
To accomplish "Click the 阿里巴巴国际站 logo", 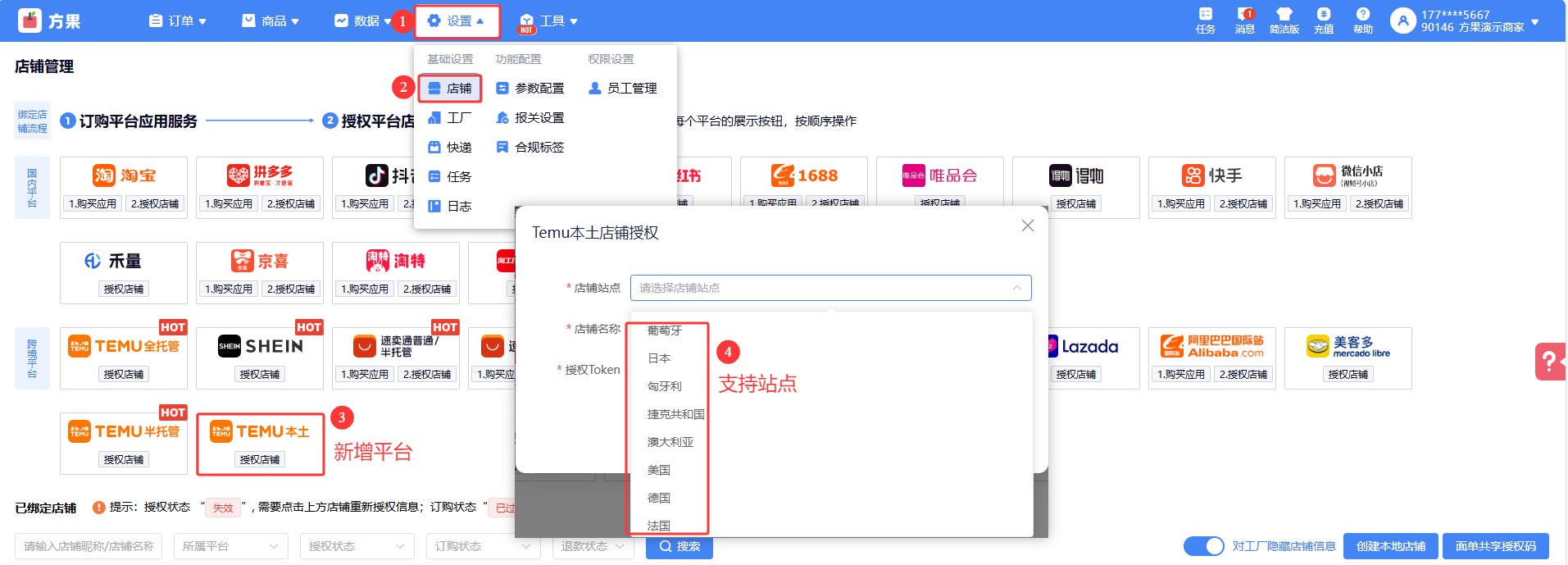I will tap(1212, 346).
